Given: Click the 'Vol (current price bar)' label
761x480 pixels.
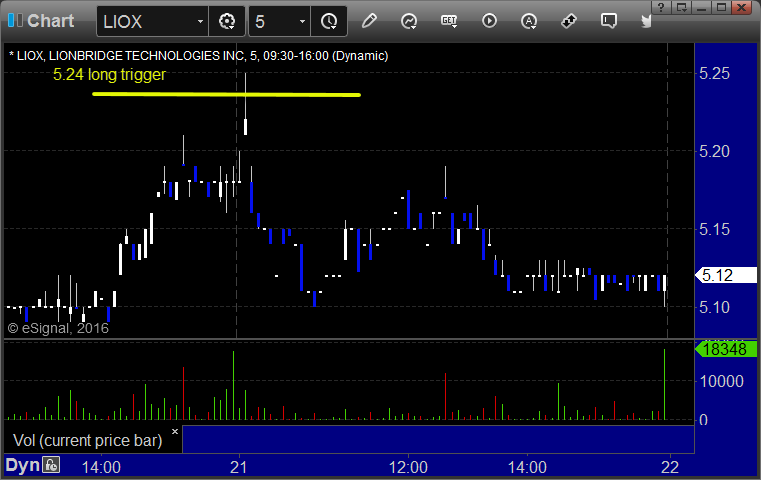Looking at the screenshot, I should pyautogui.click(x=87, y=440).
